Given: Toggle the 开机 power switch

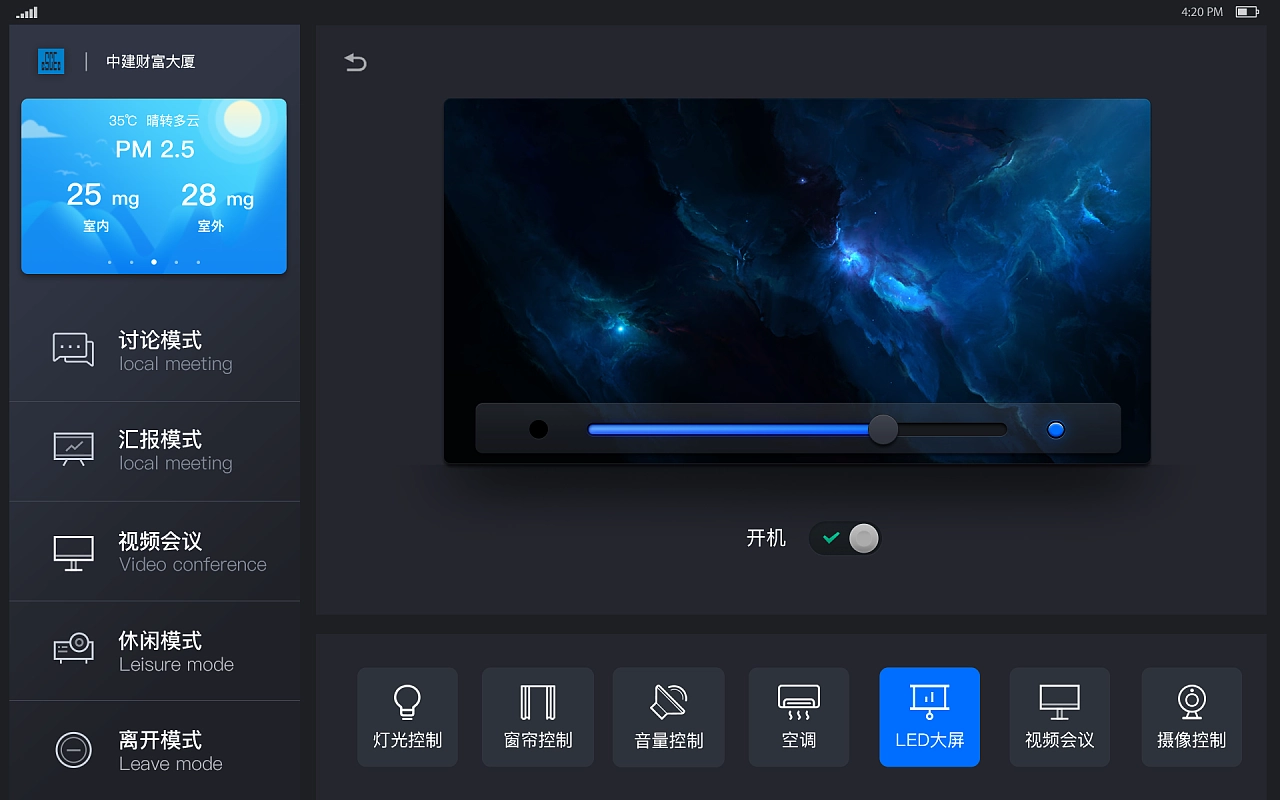Looking at the screenshot, I should (x=845, y=538).
